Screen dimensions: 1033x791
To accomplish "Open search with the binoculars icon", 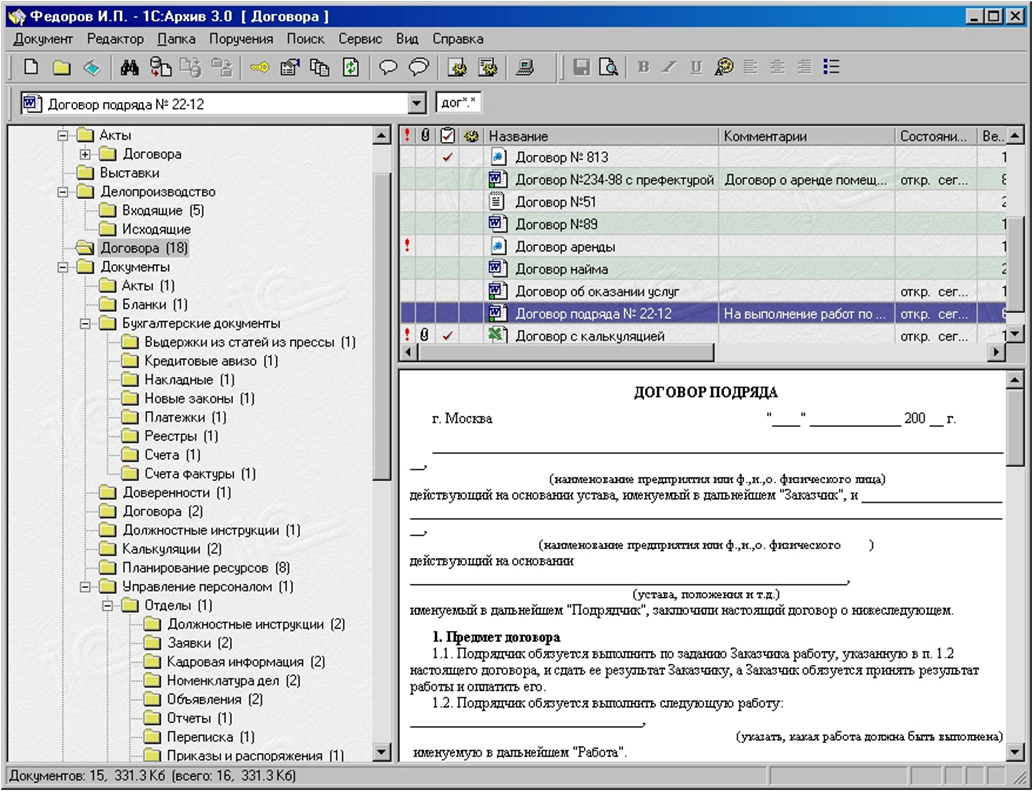I will coord(129,67).
